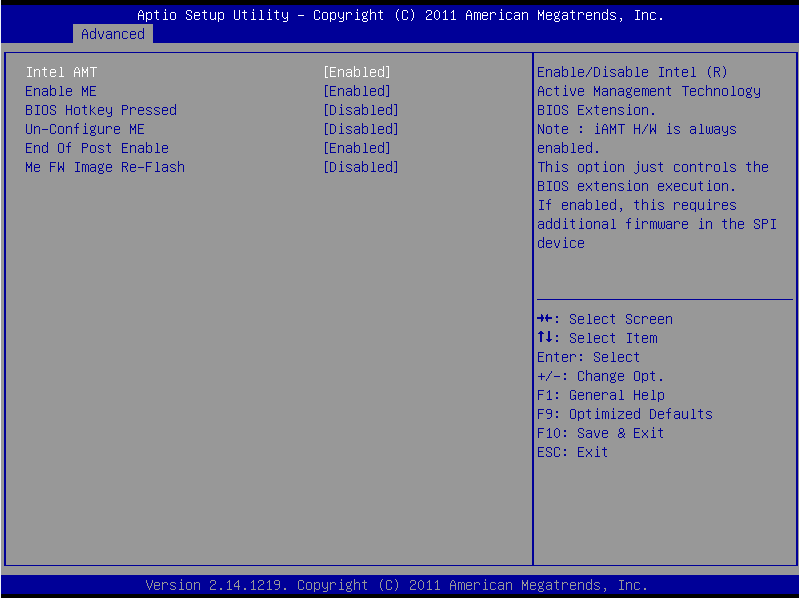This screenshot has width=799, height=598.
Task: Select the Enable ME option label
Action: [61, 91]
